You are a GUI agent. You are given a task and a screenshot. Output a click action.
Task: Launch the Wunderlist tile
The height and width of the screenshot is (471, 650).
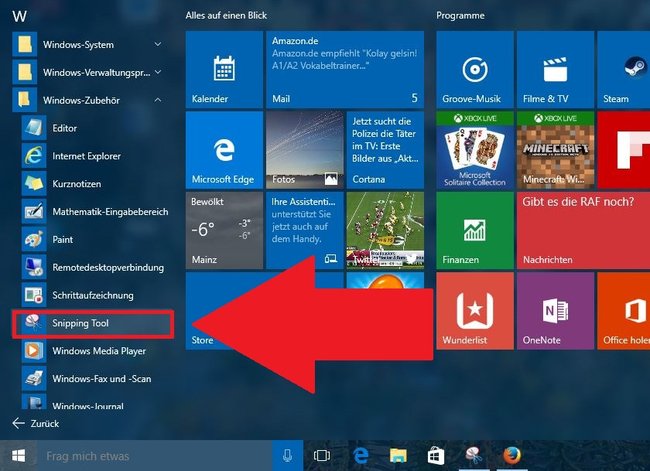pos(475,311)
